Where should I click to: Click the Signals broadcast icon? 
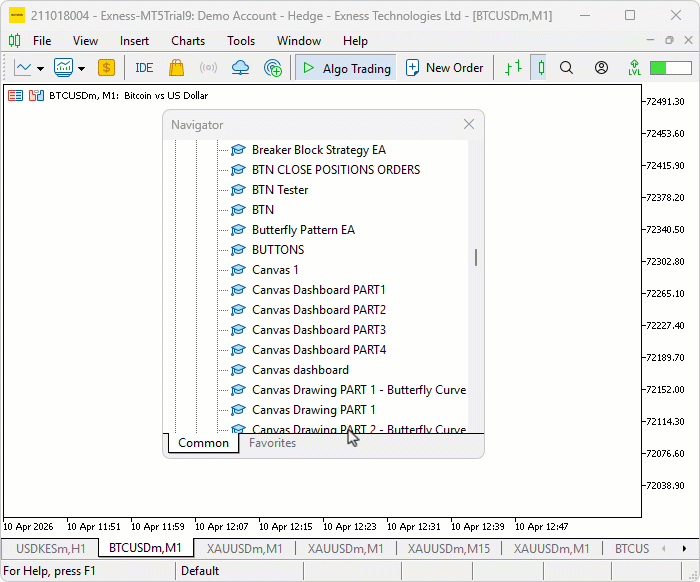pos(208,68)
